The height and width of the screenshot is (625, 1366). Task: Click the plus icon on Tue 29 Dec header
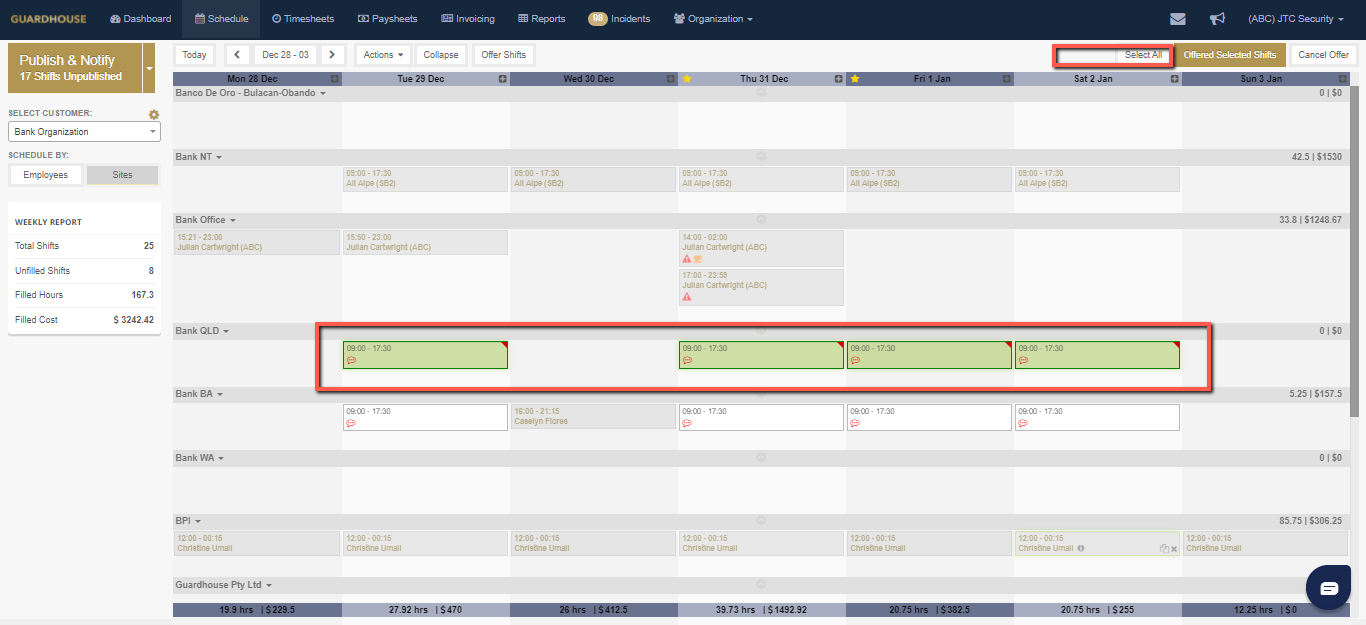503,79
